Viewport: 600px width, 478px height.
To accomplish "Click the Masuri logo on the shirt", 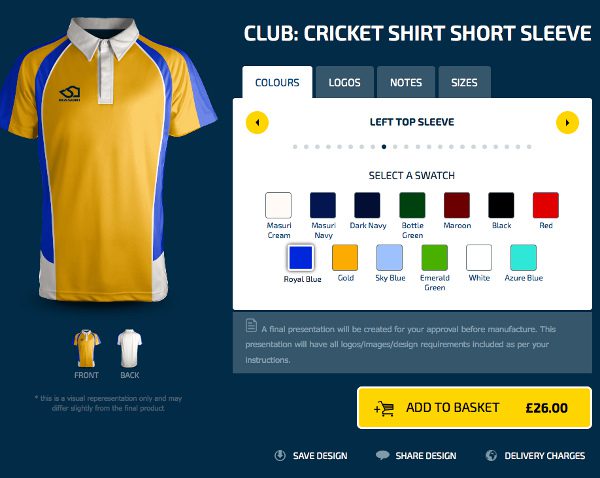I will (x=70, y=94).
